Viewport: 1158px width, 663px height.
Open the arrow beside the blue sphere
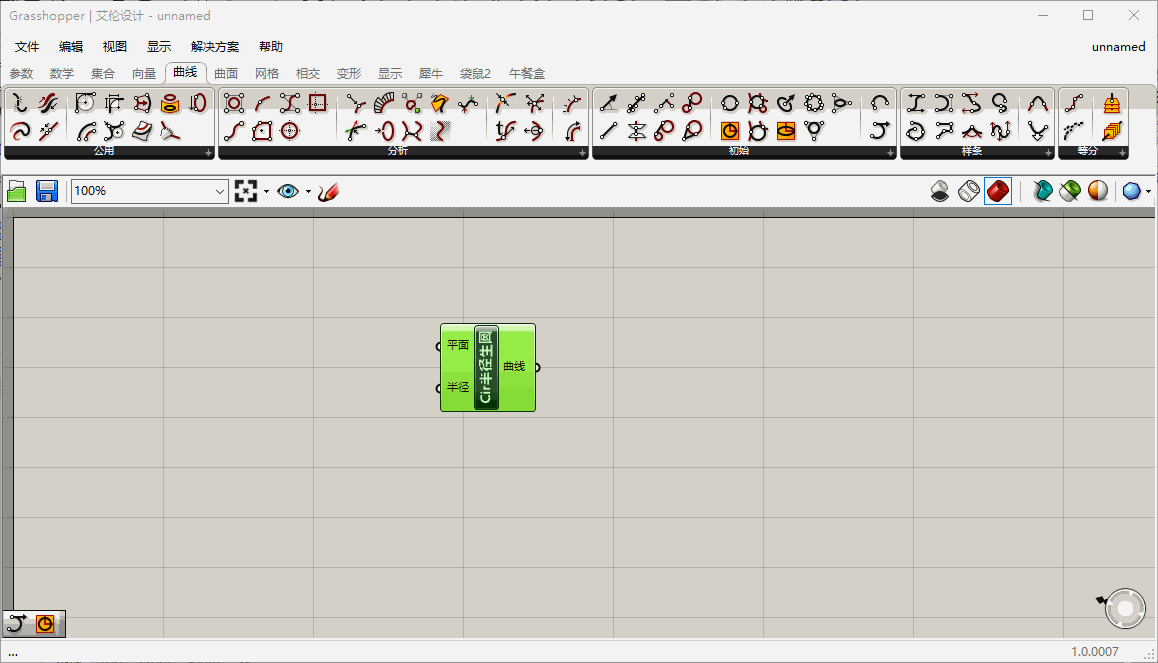tap(1148, 191)
